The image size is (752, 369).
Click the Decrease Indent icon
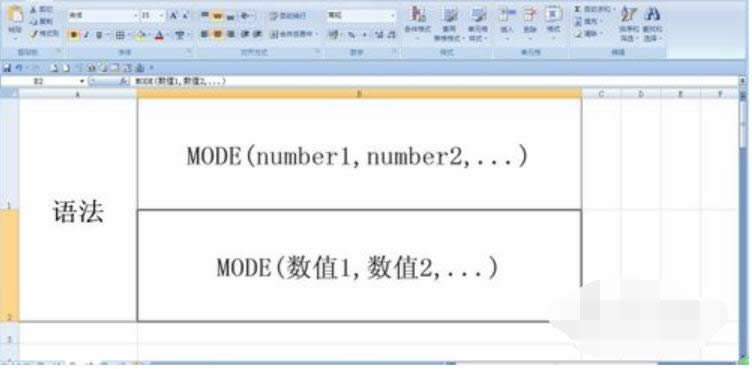[x=245, y=34]
